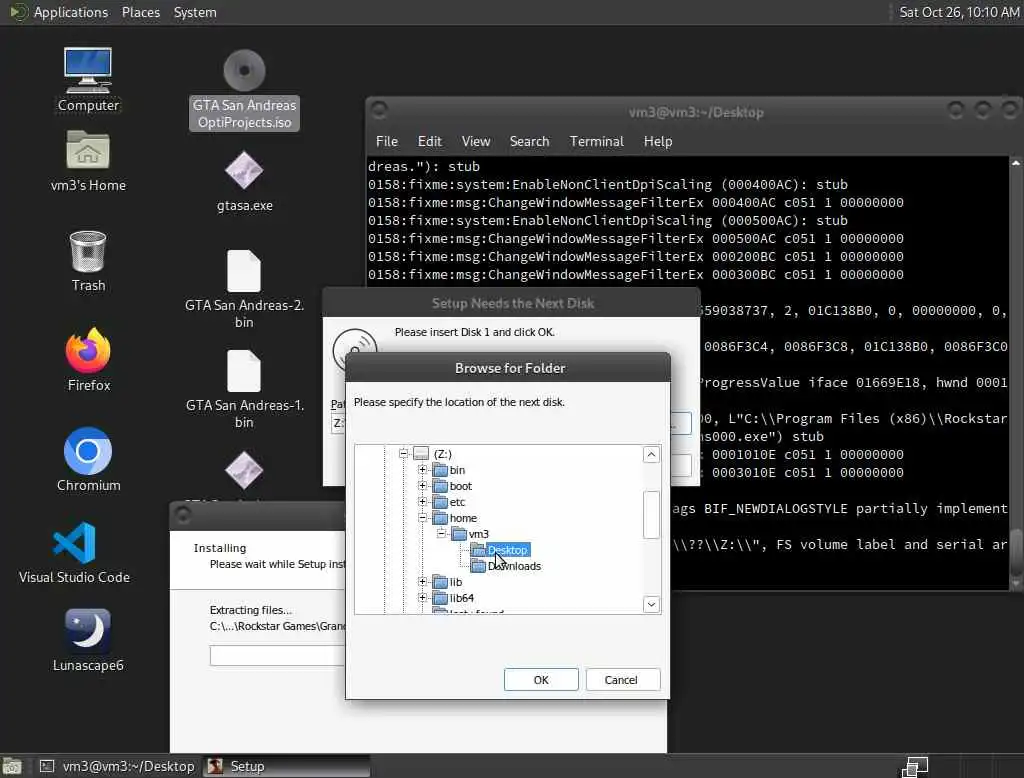
Task: Click the Setup Needs the Next Disk title bar
Action: tap(512, 303)
